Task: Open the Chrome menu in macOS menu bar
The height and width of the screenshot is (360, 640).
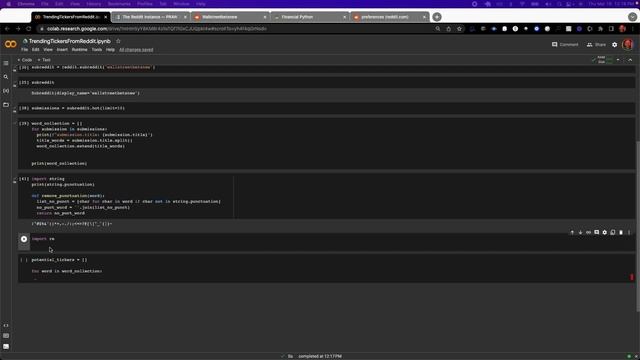Action: click(26, 4)
